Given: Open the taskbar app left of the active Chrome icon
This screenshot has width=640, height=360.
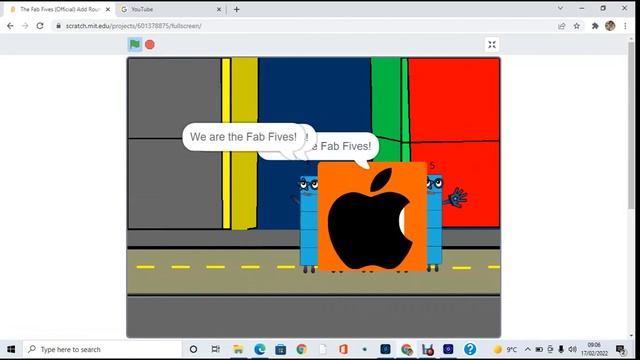Looking at the screenshot, I should point(385,349).
